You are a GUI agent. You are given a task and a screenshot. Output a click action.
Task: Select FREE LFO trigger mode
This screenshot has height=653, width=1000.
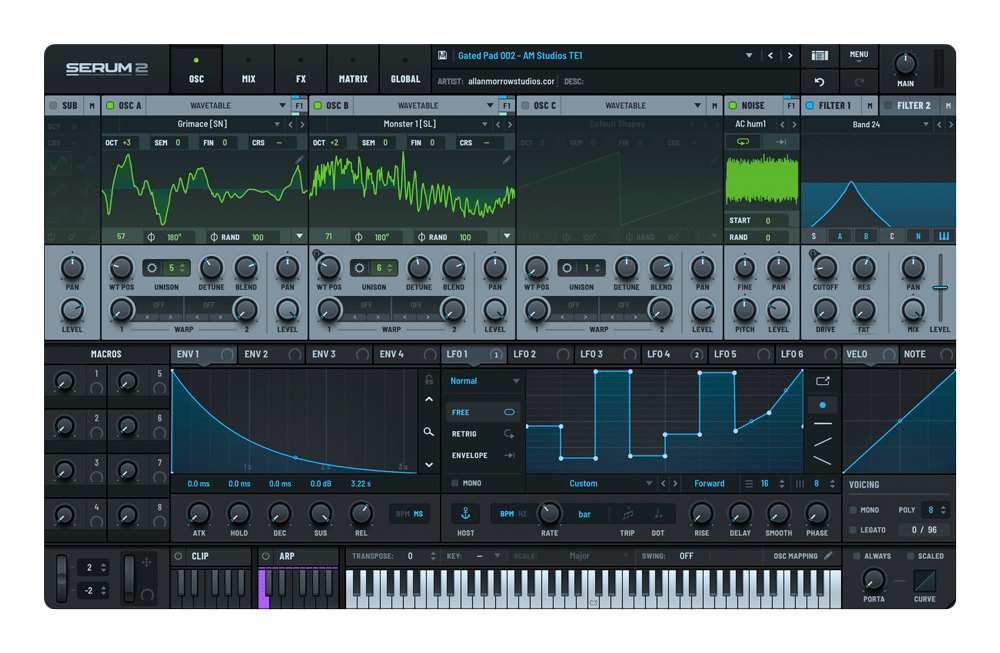tap(483, 413)
